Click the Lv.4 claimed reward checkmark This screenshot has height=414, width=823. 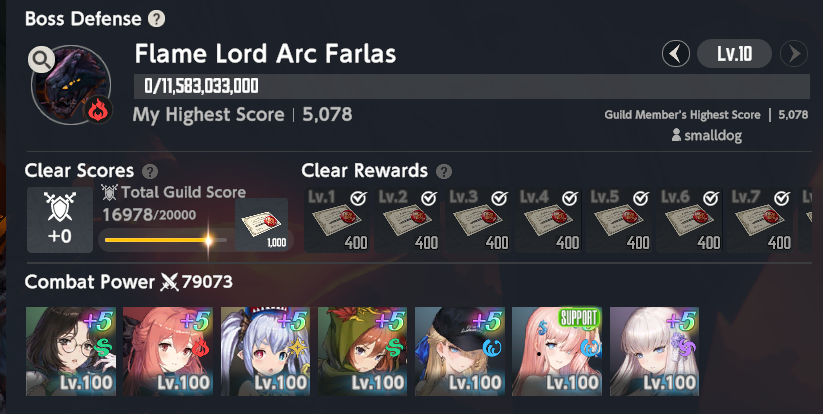click(570, 198)
